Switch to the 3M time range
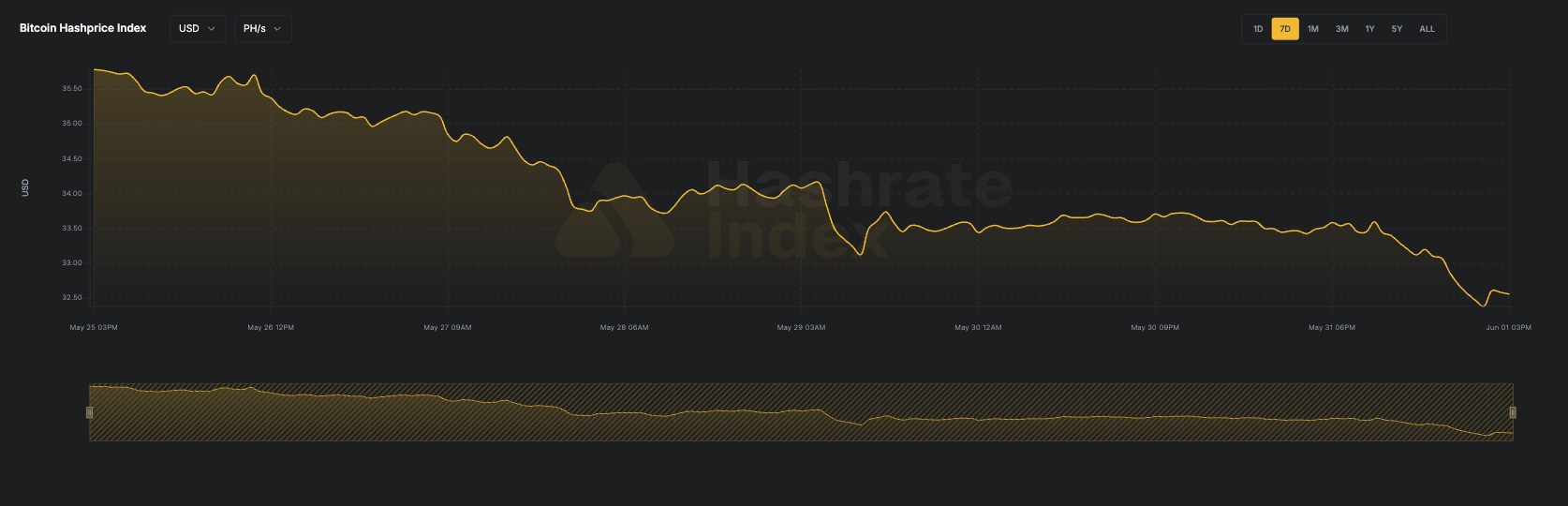1568x506 pixels. (x=1342, y=29)
